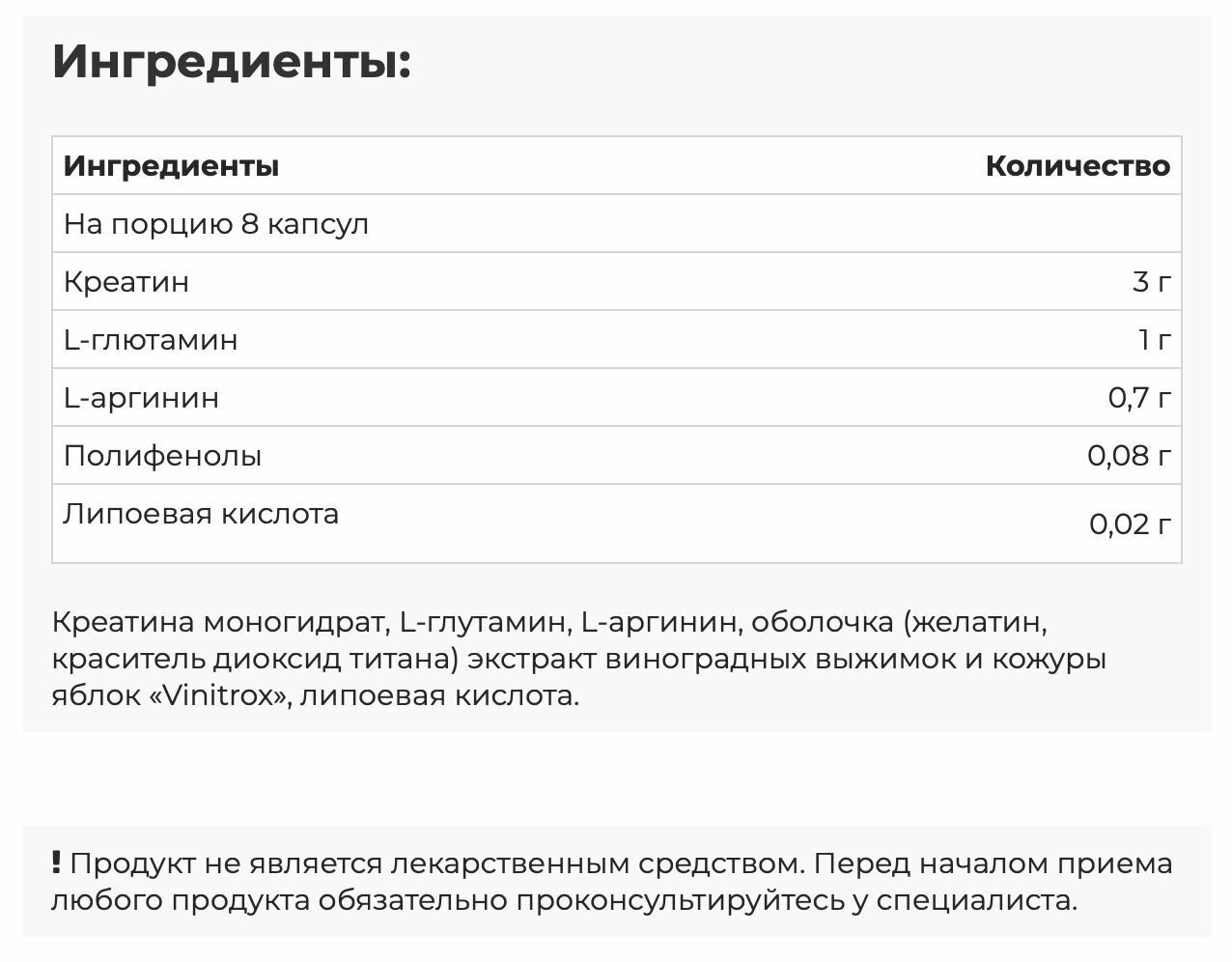Click the exclamation mark warning icon
The height and width of the screenshot is (962, 1232).
tap(57, 862)
